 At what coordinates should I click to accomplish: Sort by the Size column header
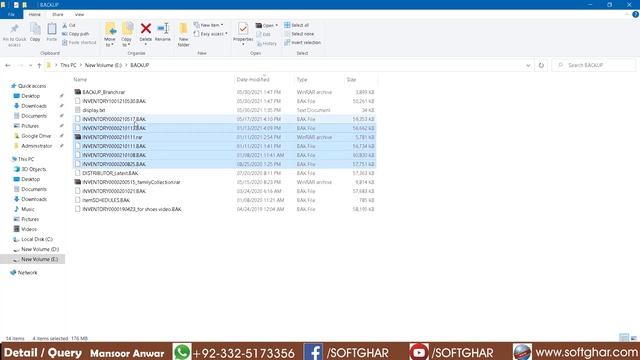point(351,80)
